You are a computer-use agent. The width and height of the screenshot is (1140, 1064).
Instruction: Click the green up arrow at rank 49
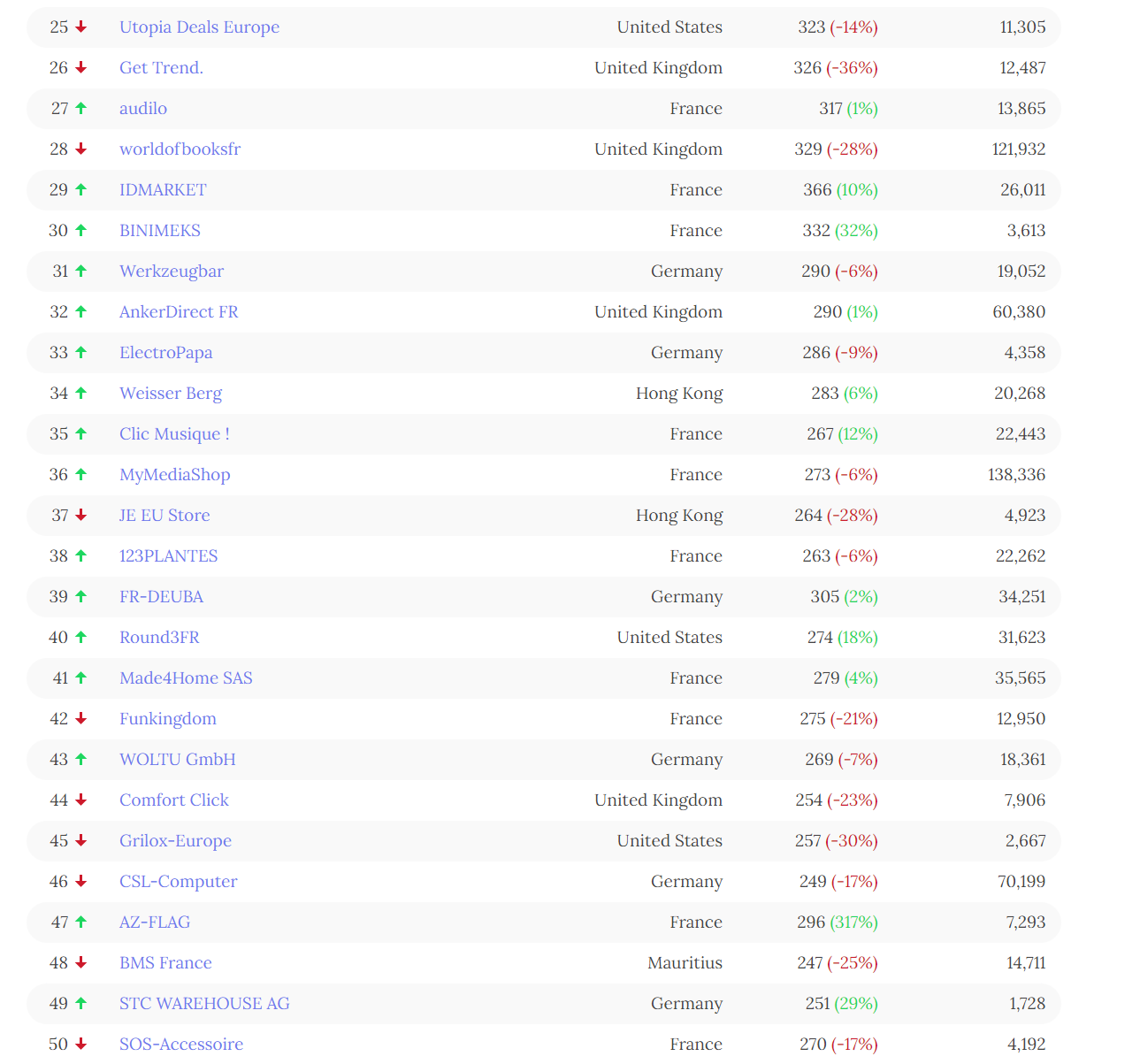point(81,1004)
